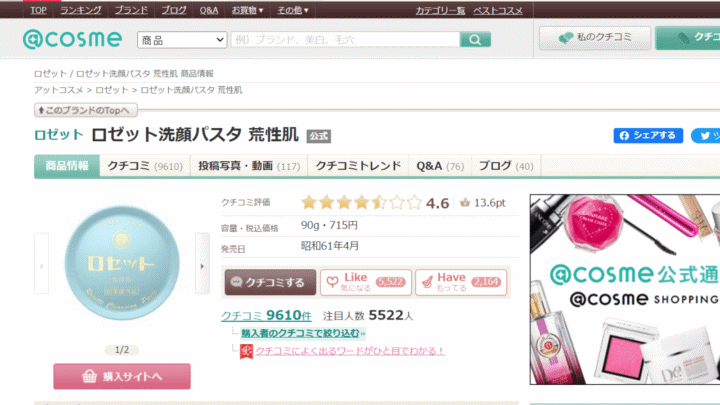Click the クチコミする button
The height and width of the screenshot is (405, 720).
(x=270, y=282)
